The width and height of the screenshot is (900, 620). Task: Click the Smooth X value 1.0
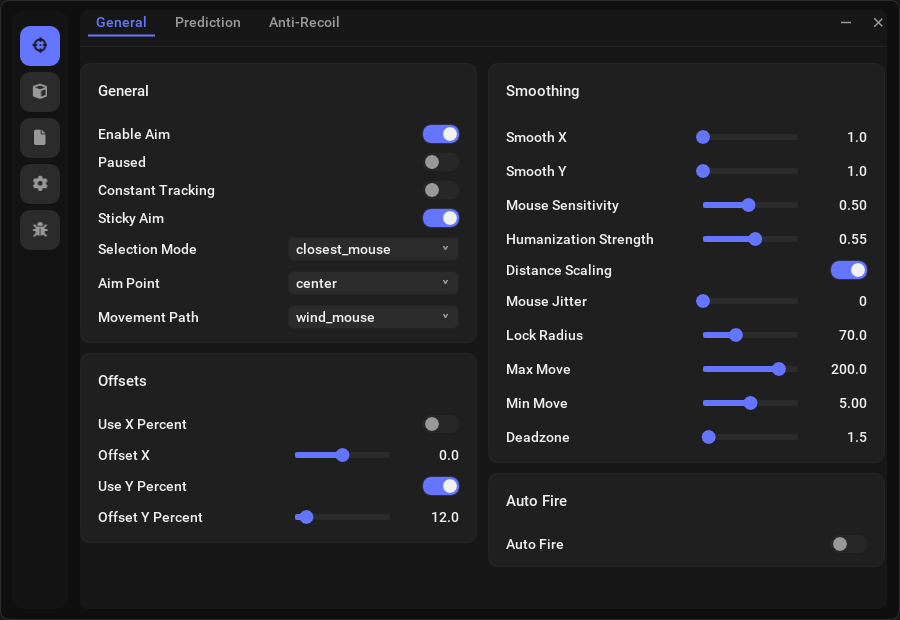(x=856, y=137)
